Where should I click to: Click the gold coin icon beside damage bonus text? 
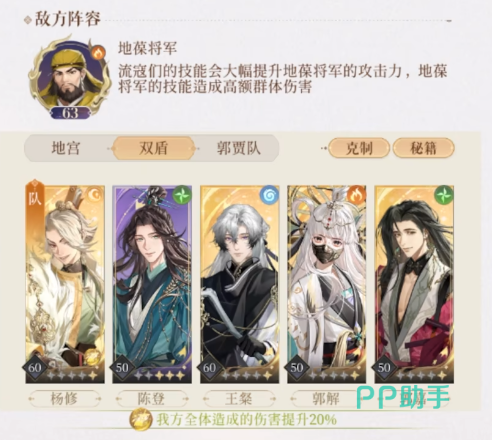(x=141, y=419)
